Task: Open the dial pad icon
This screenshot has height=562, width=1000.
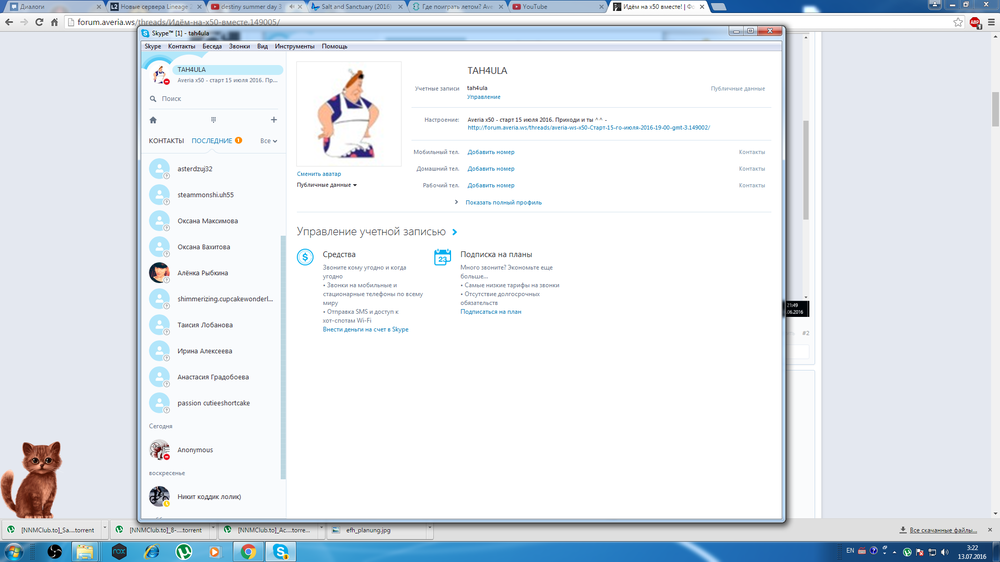Action: click(x=213, y=120)
